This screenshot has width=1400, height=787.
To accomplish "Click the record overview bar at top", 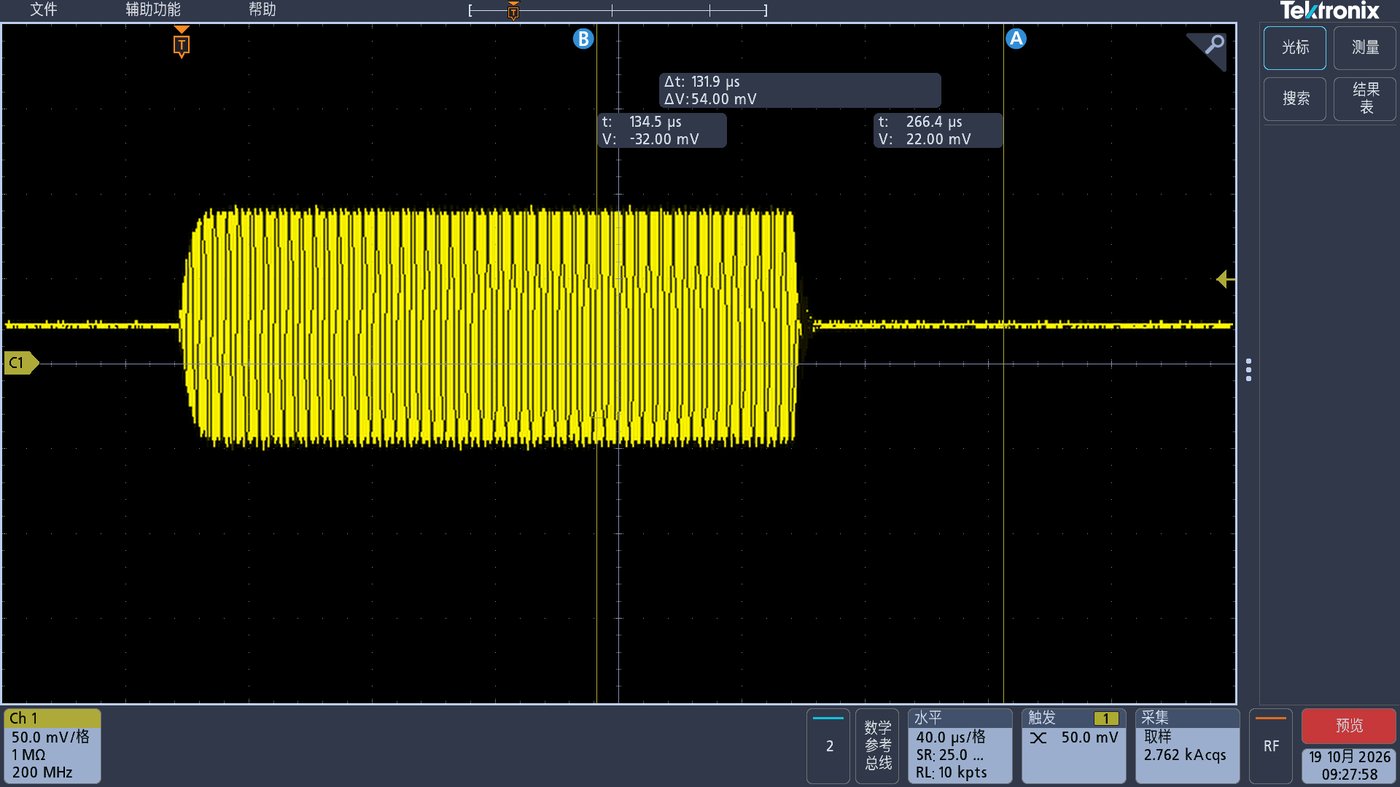I will point(618,11).
